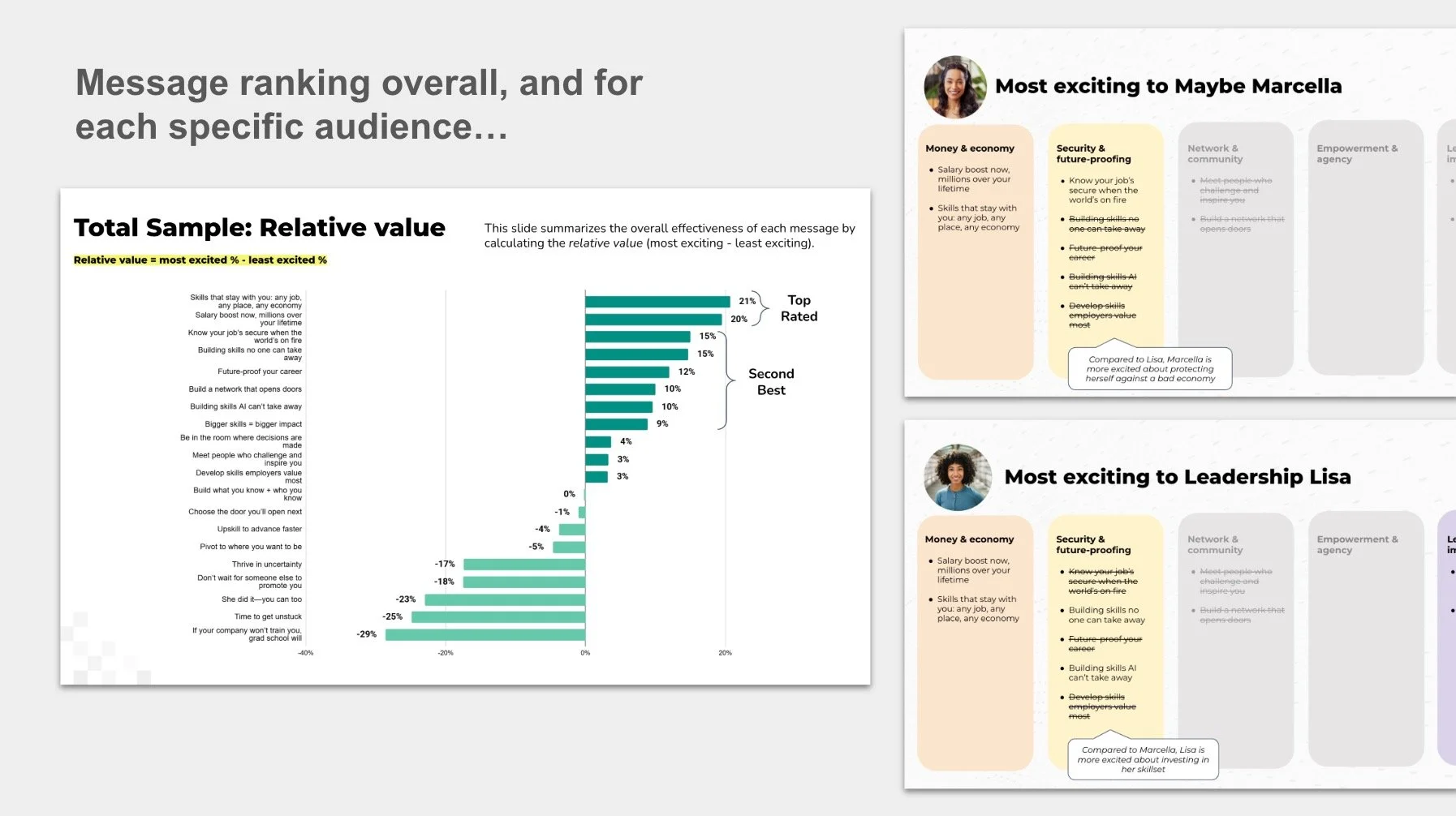
Task: Click the "Most exciting to Leadership Lisa" heading
Action: click(1178, 477)
